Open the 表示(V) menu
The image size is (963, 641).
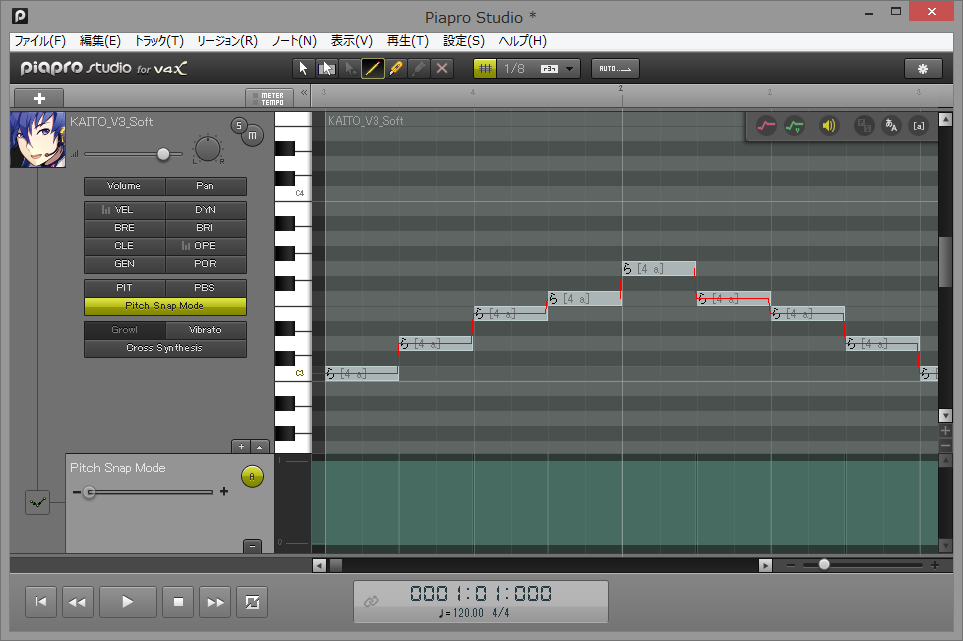coord(352,41)
